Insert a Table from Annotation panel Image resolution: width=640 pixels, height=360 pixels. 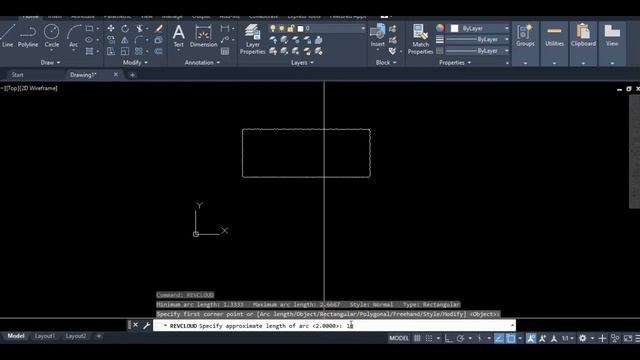[225, 51]
